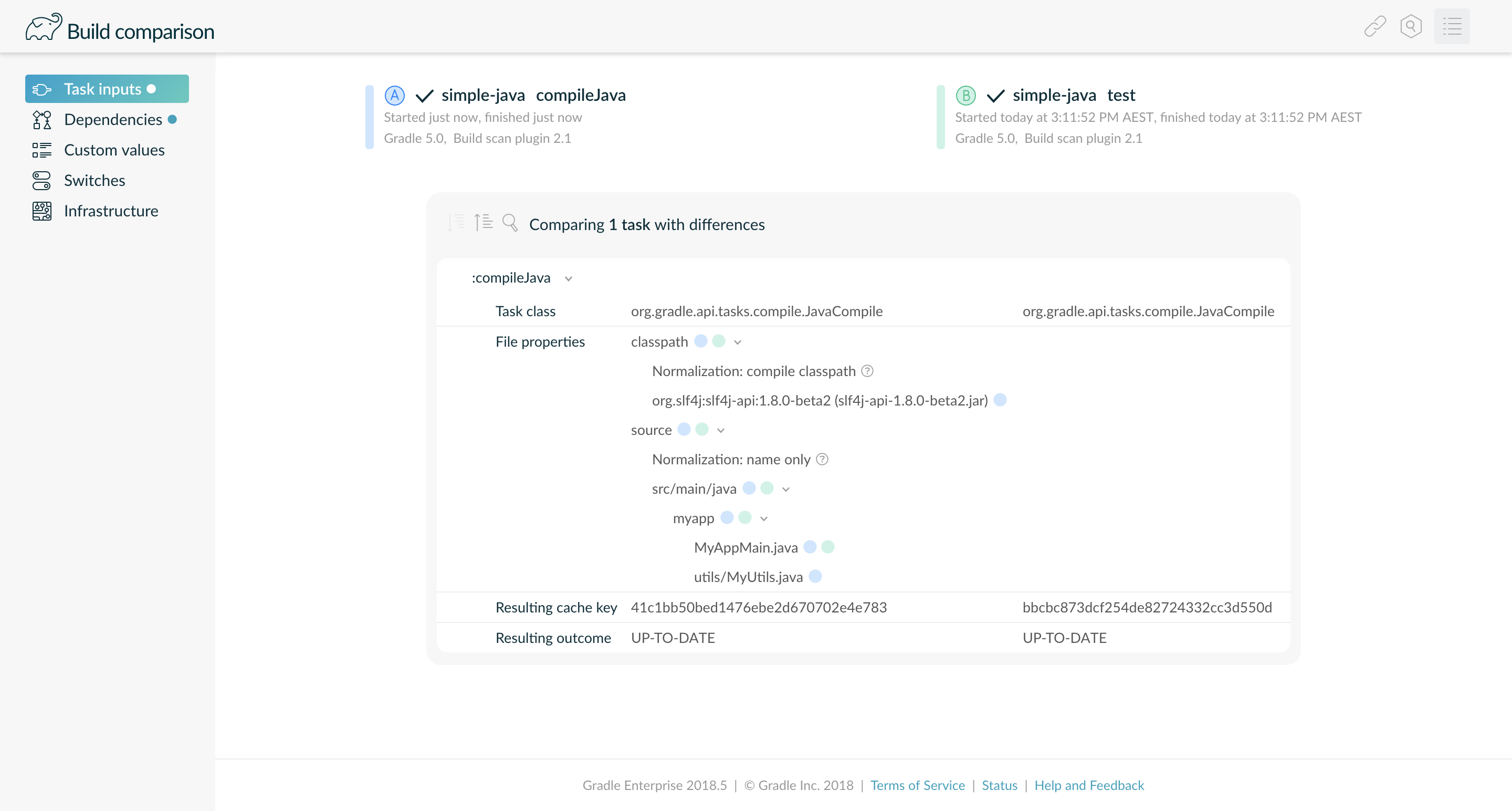Open the scan search hexagon icon
The image size is (1512, 811).
(1411, 26)
